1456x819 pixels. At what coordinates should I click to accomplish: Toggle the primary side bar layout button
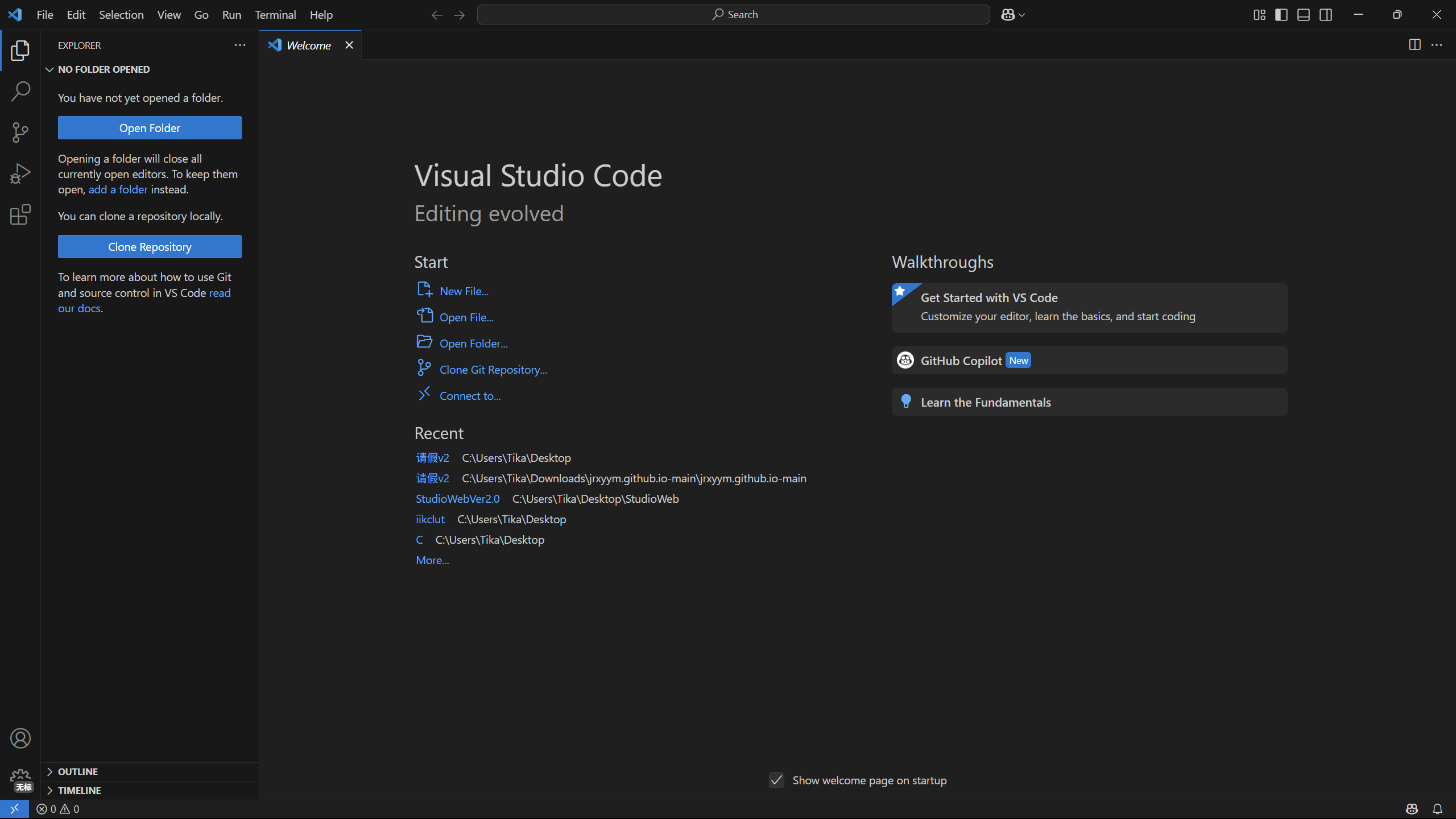tap(1281, 15)
